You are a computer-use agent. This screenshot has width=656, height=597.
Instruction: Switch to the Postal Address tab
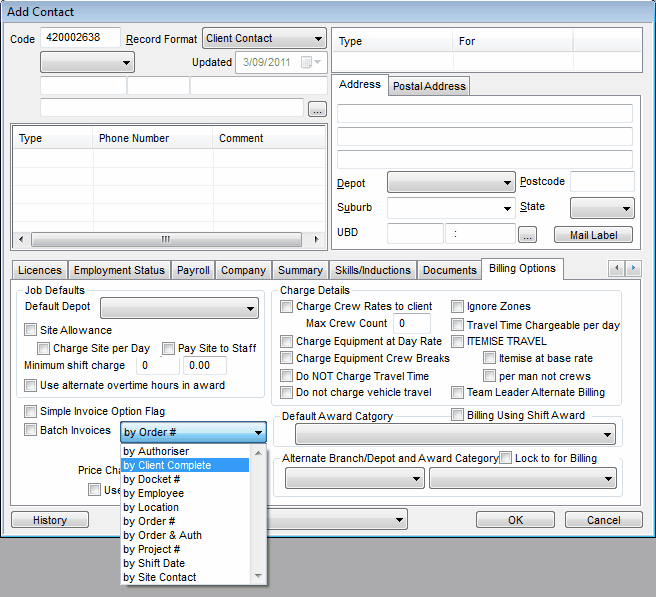(429, 86)
